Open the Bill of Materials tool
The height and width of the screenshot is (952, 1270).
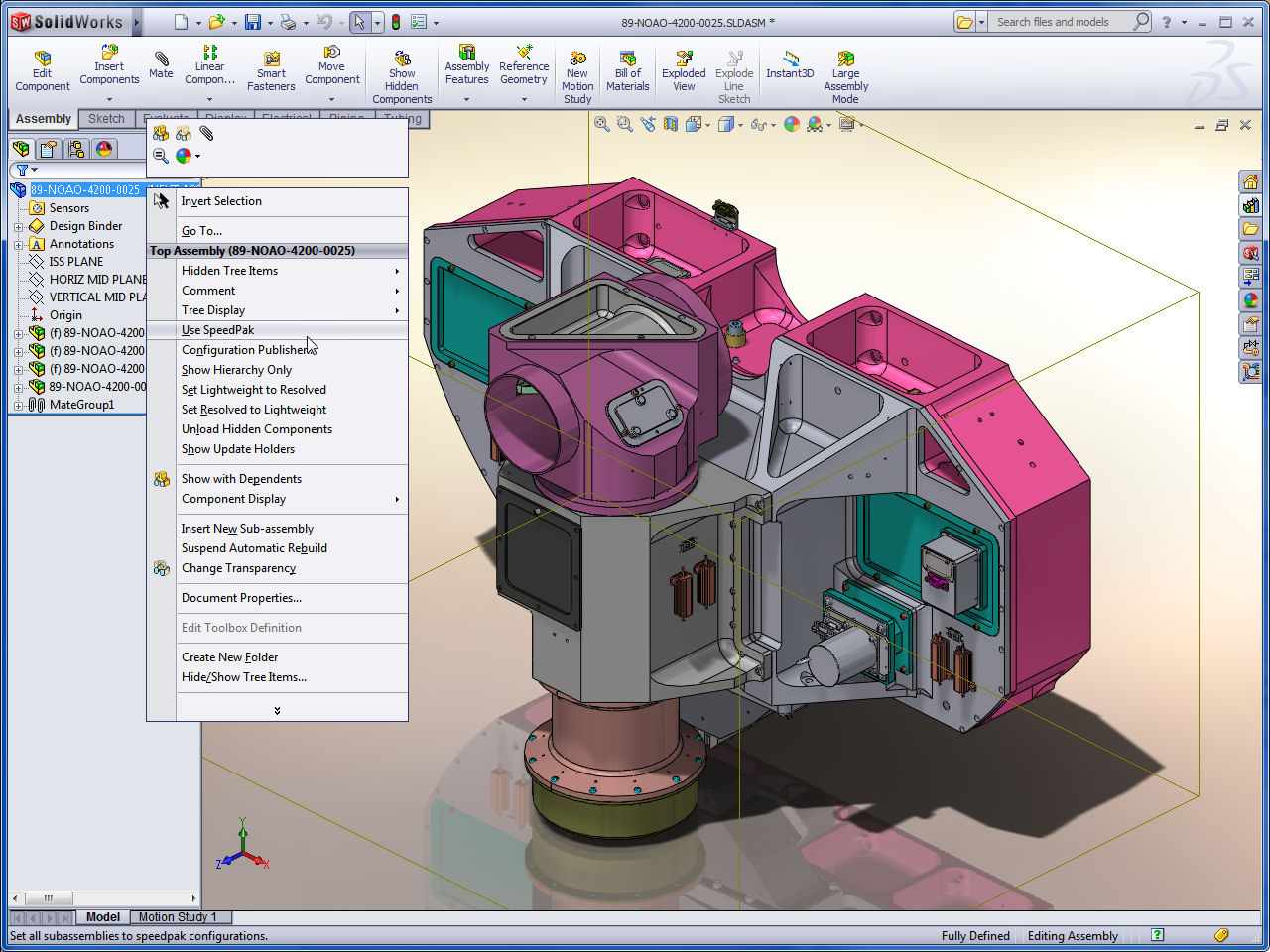tap(627, 71)
